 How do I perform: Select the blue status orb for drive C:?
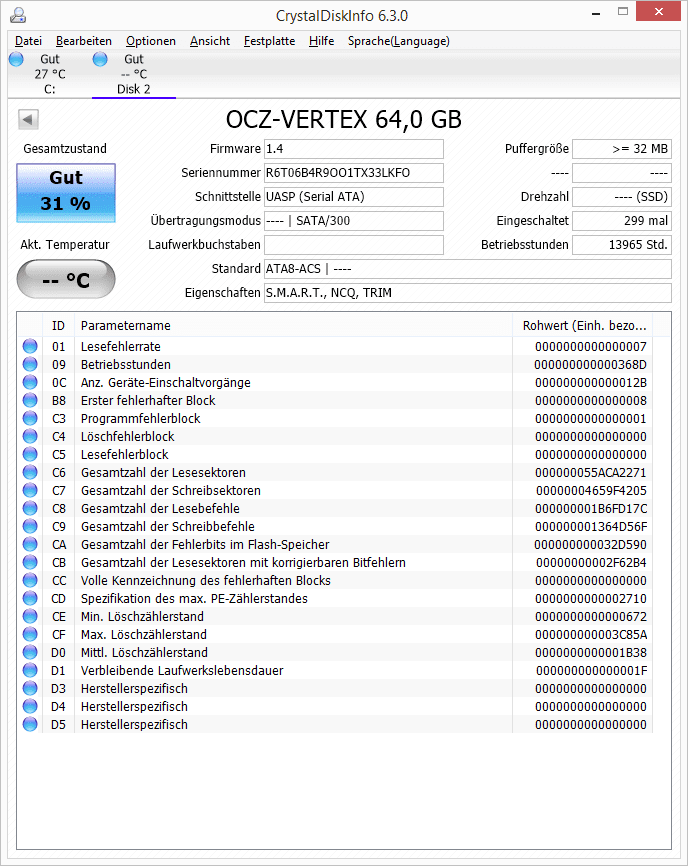click(x=16, y=59)
